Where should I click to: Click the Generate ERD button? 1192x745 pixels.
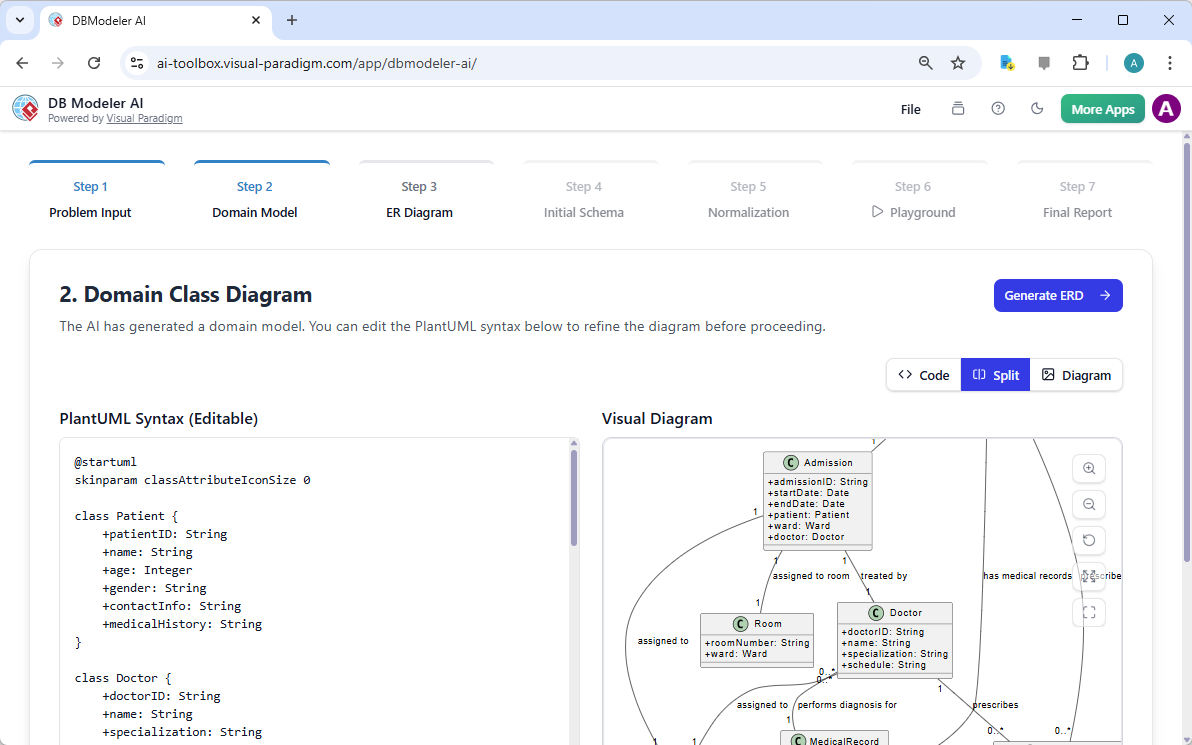(1058, 295)
